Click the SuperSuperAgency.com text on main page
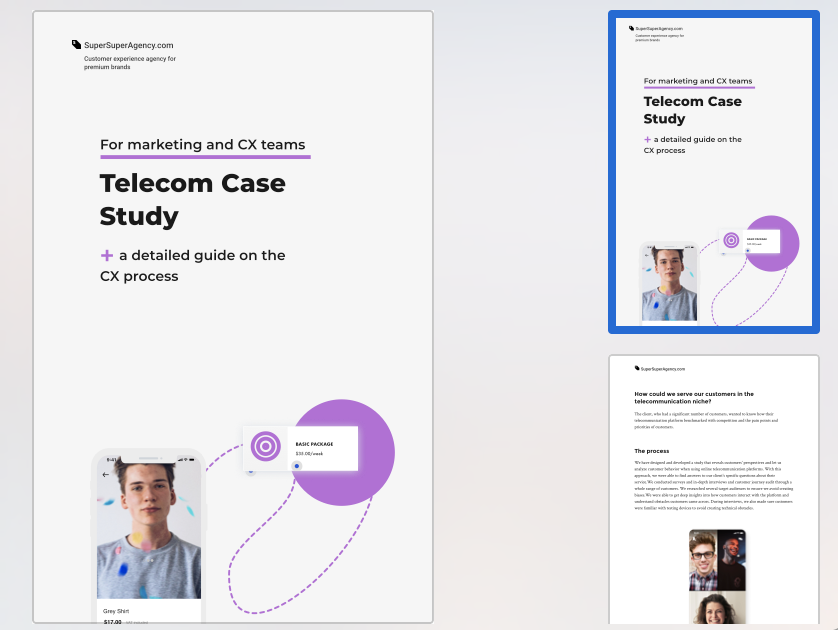The width and height of the screenshot is (838, 630). tap(129, 45)
